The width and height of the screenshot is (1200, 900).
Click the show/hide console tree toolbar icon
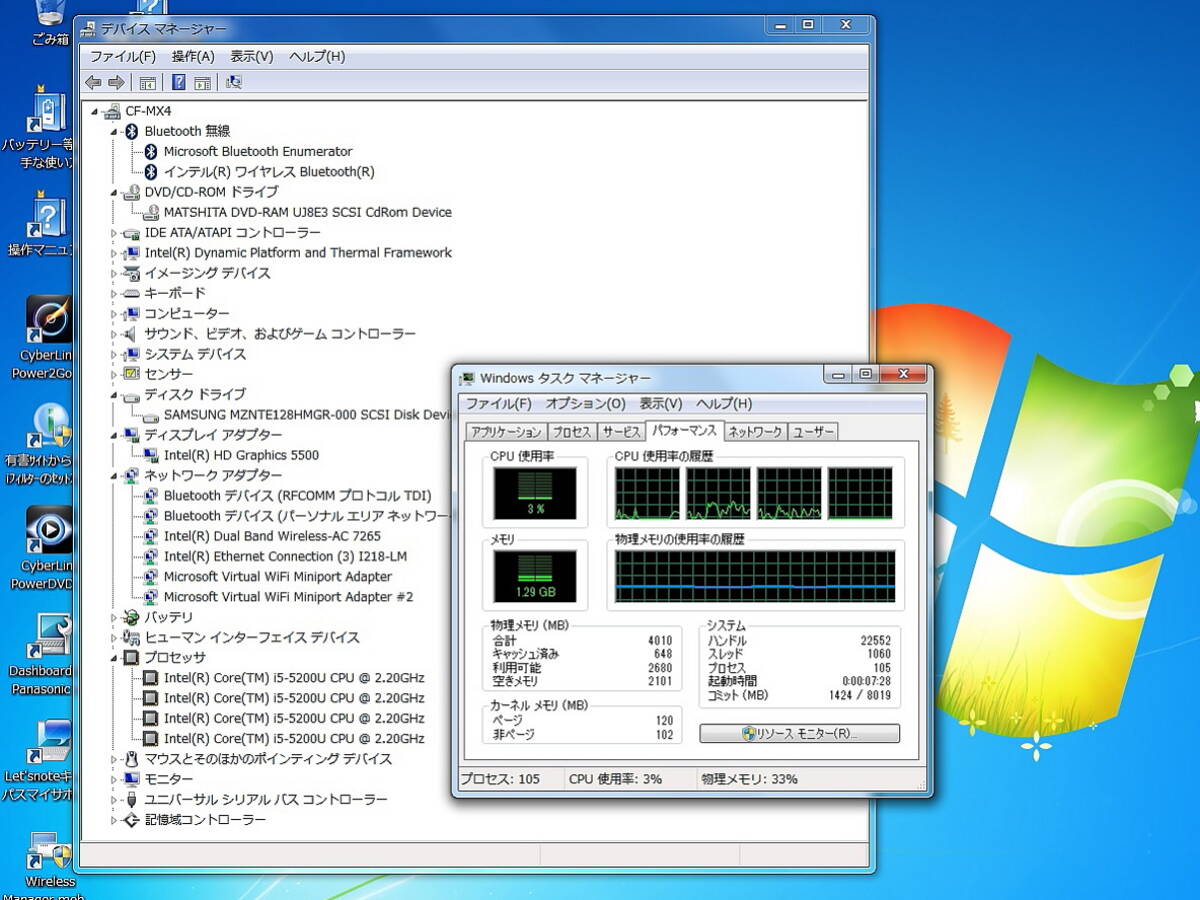point(148,83)
